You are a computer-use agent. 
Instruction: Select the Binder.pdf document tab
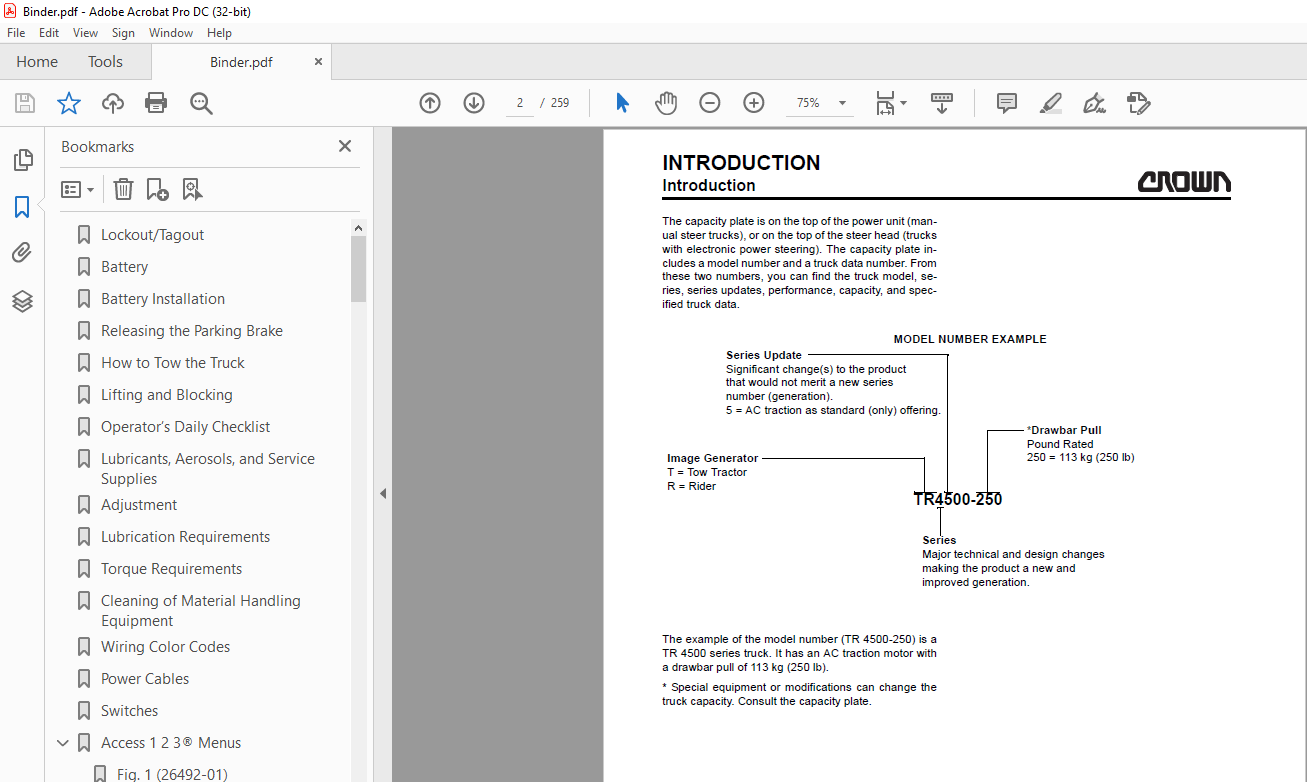pyautogui.click(x=241, y=62)
